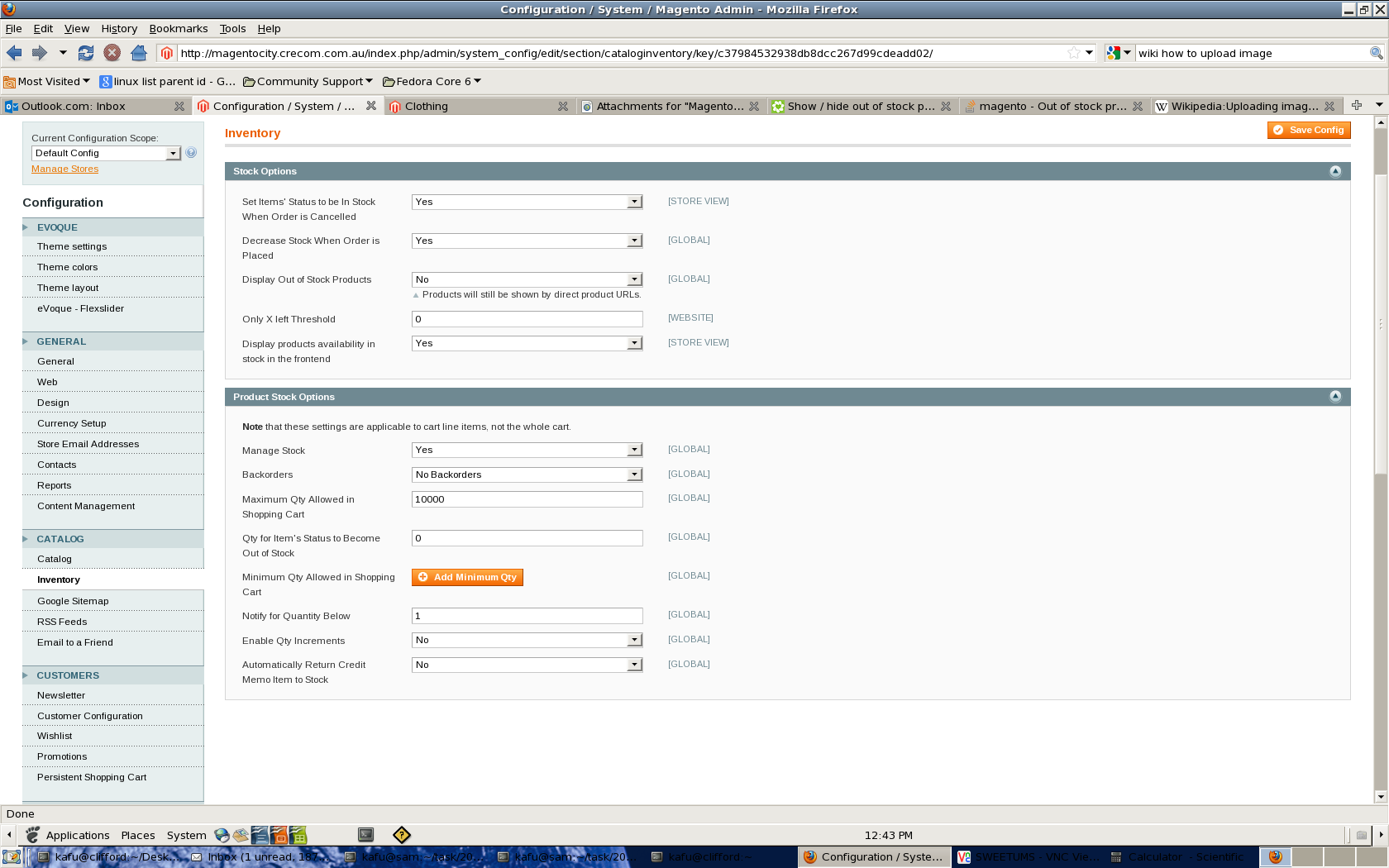The width and height of the screenshot is (1389, 868).
Task: Click the Save Config button
Action: point(1308,130)
